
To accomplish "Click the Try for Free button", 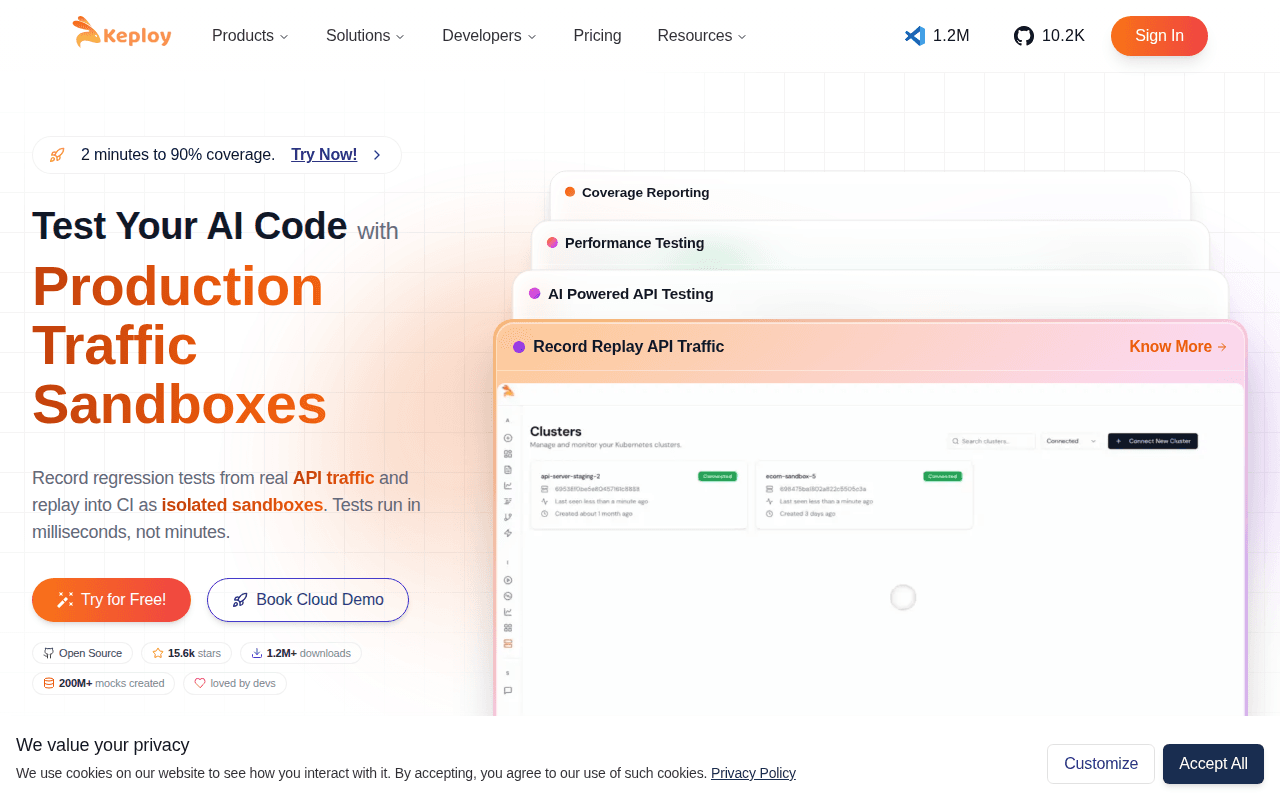I will [x=111, y=600].
